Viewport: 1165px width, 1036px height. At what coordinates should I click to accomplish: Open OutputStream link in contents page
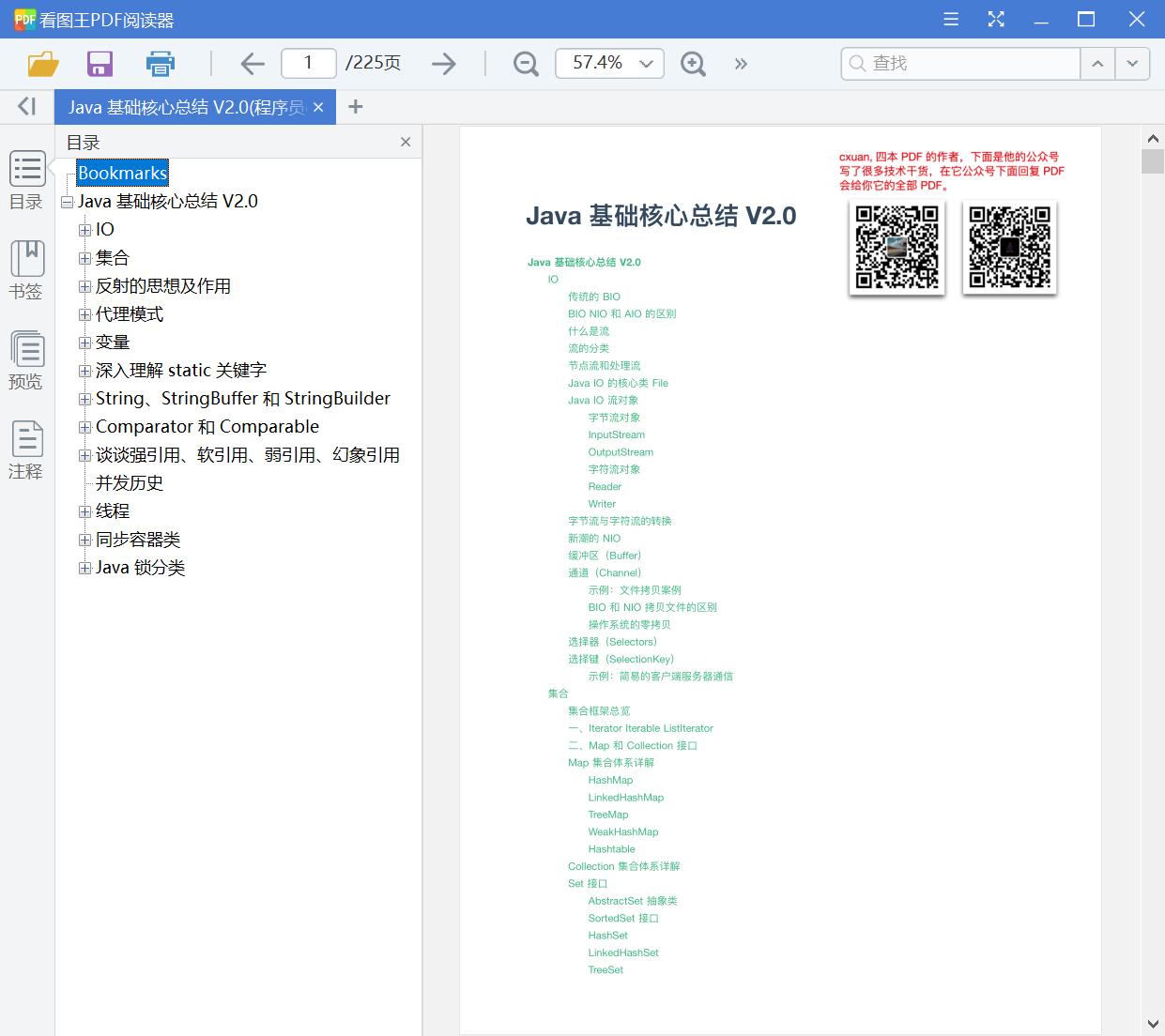pyautogui.click(x=621, y=451)
